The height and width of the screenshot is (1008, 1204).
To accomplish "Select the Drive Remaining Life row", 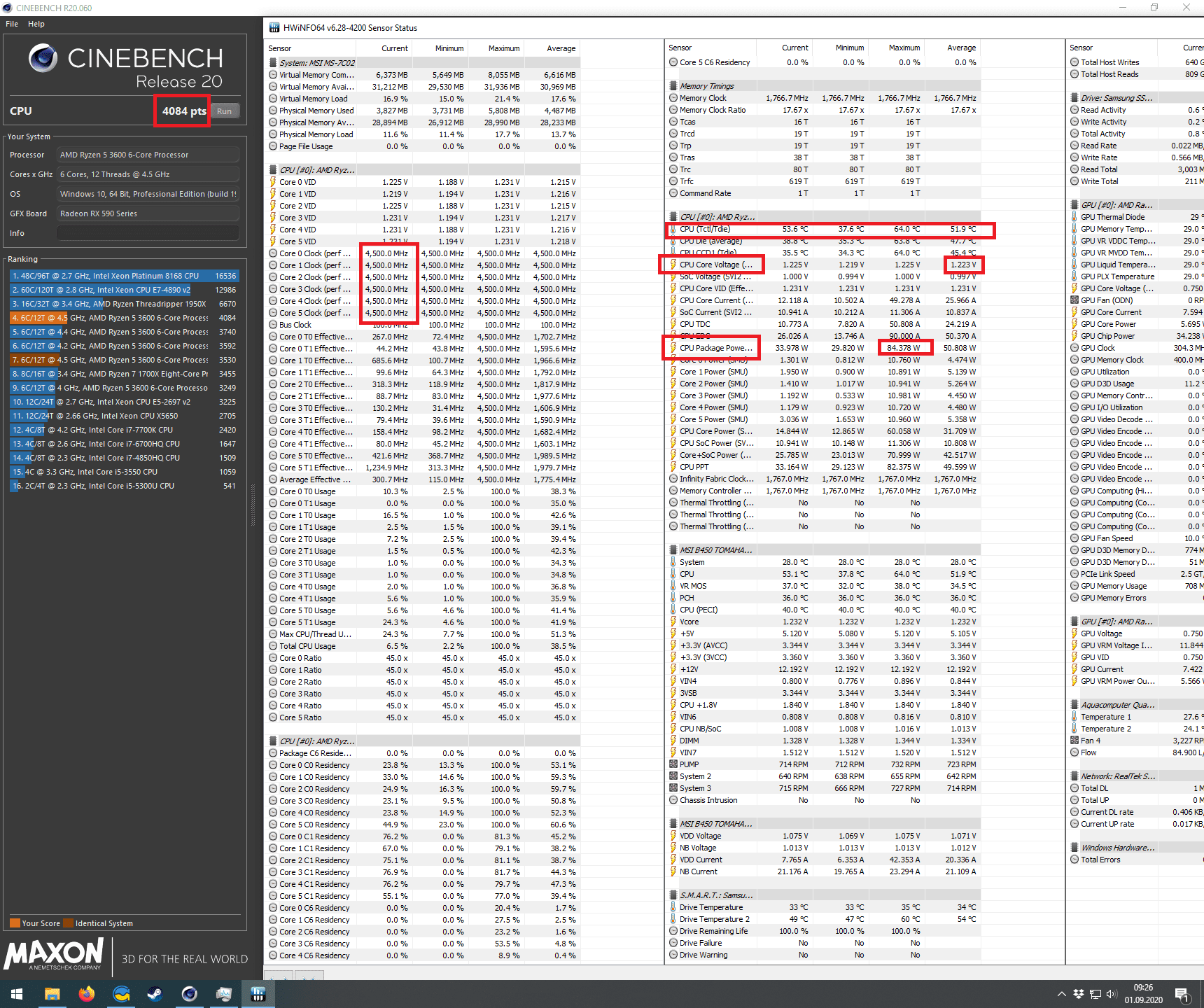I will coord(824,931).
